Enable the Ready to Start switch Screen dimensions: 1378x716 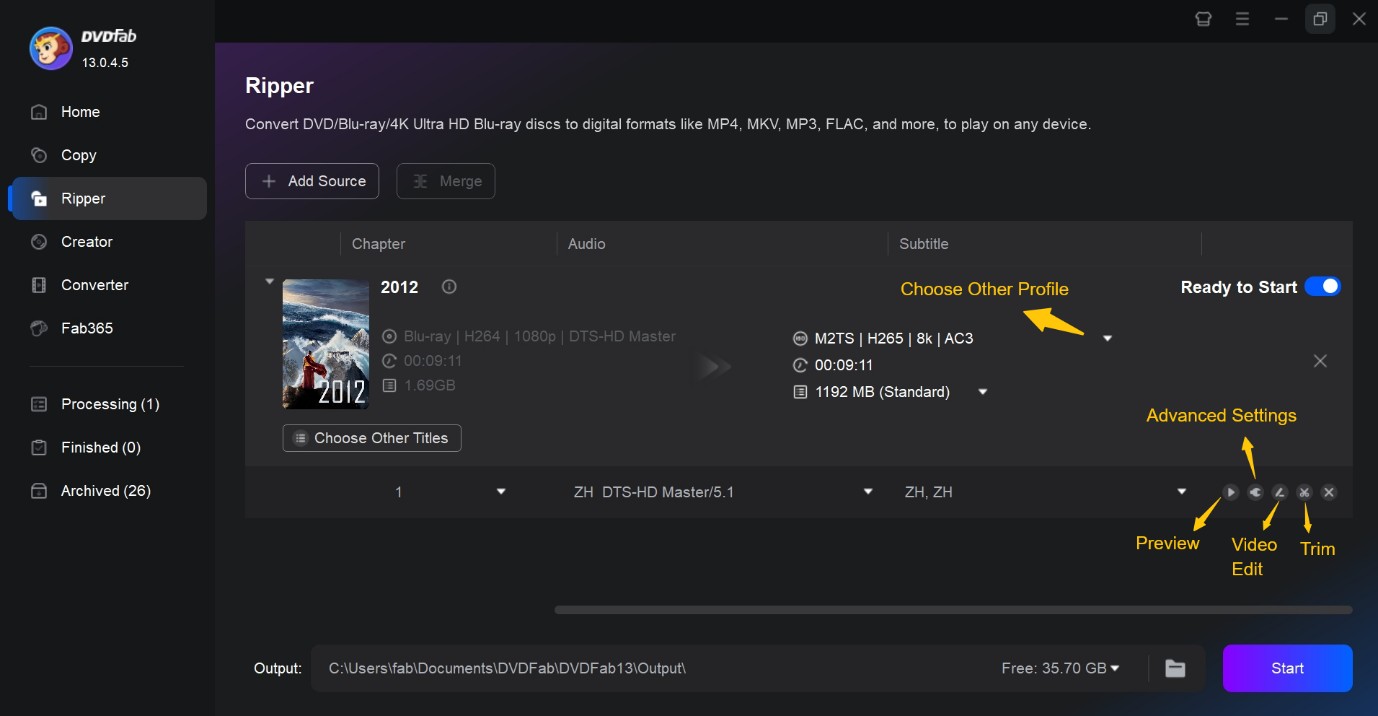1322,286
